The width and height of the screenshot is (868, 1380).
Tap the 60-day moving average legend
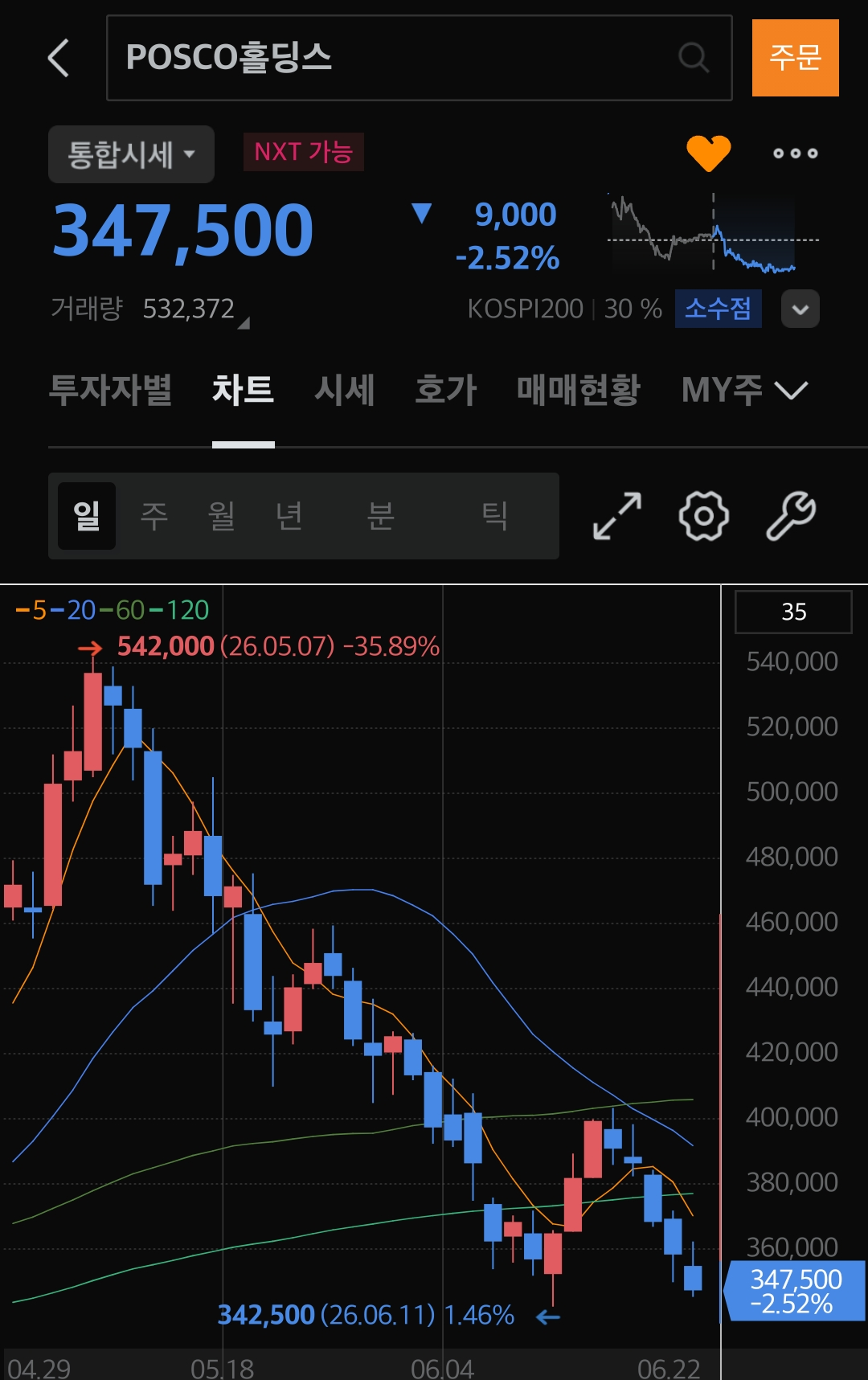point(123,610)
